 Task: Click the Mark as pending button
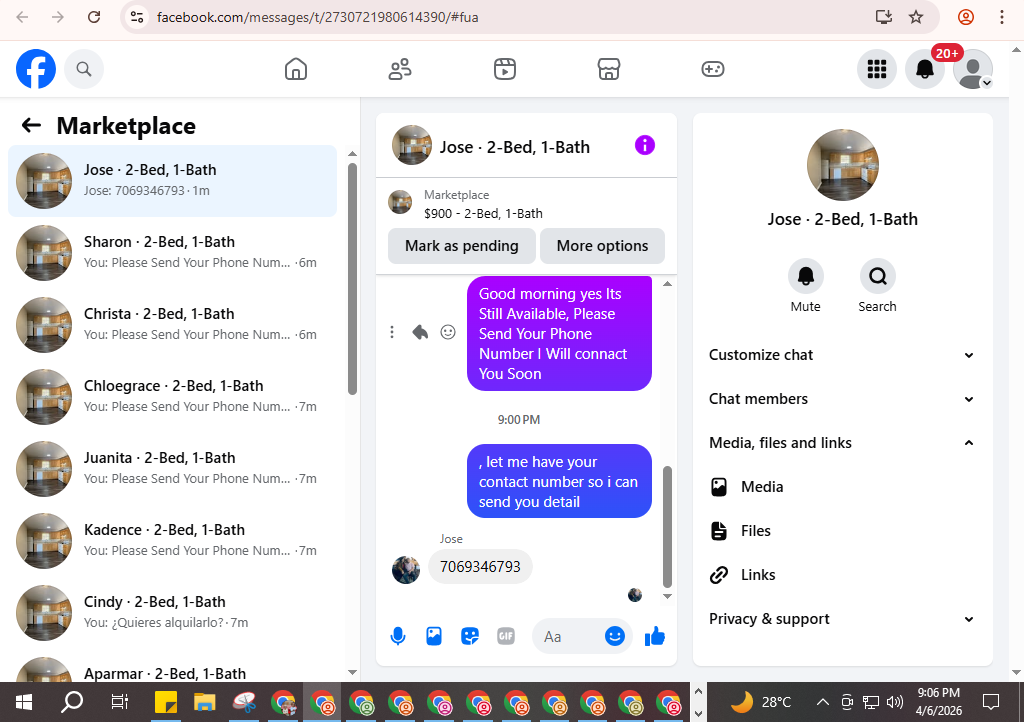462,245
